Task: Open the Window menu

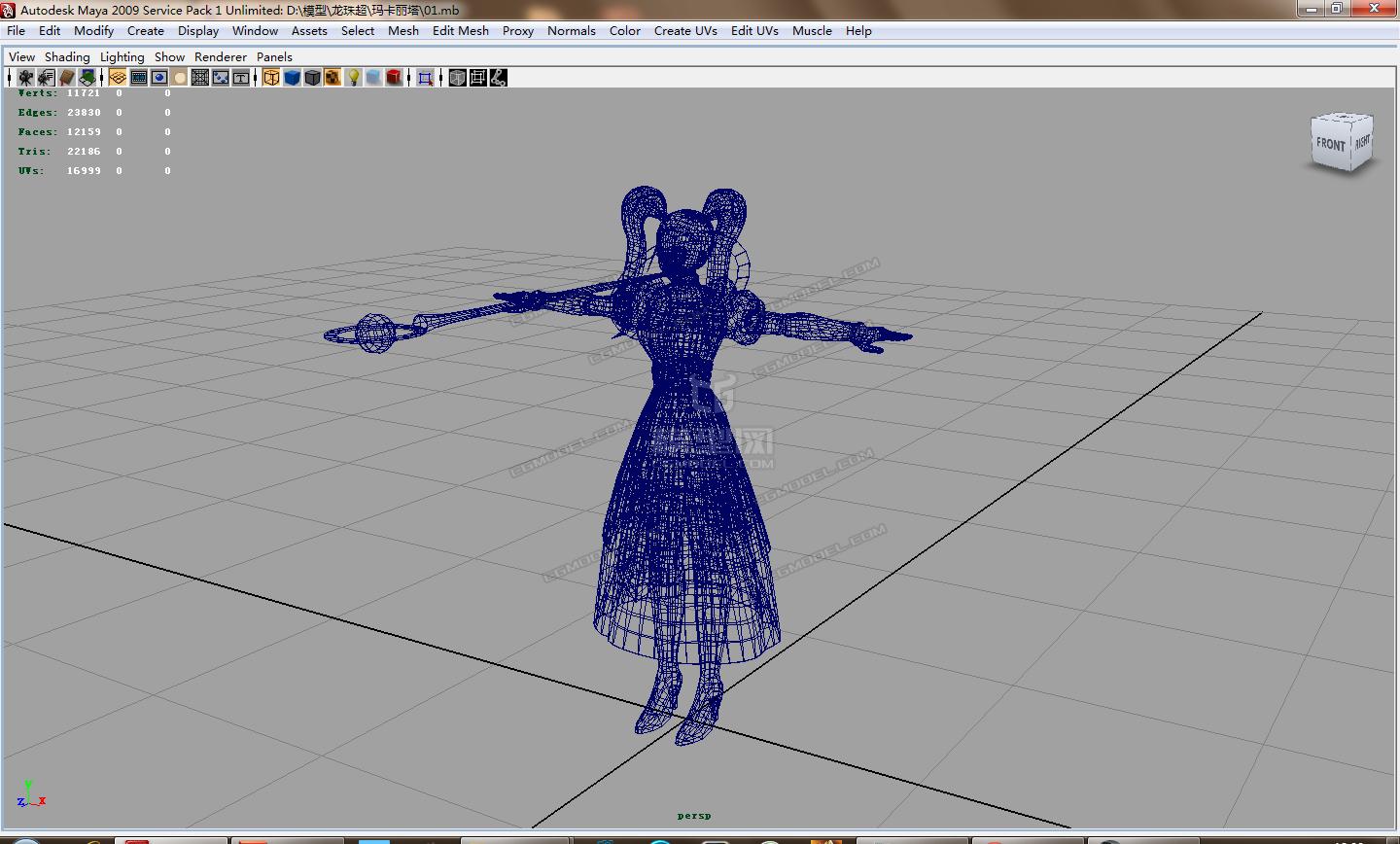Action: [x=256, y=31]
